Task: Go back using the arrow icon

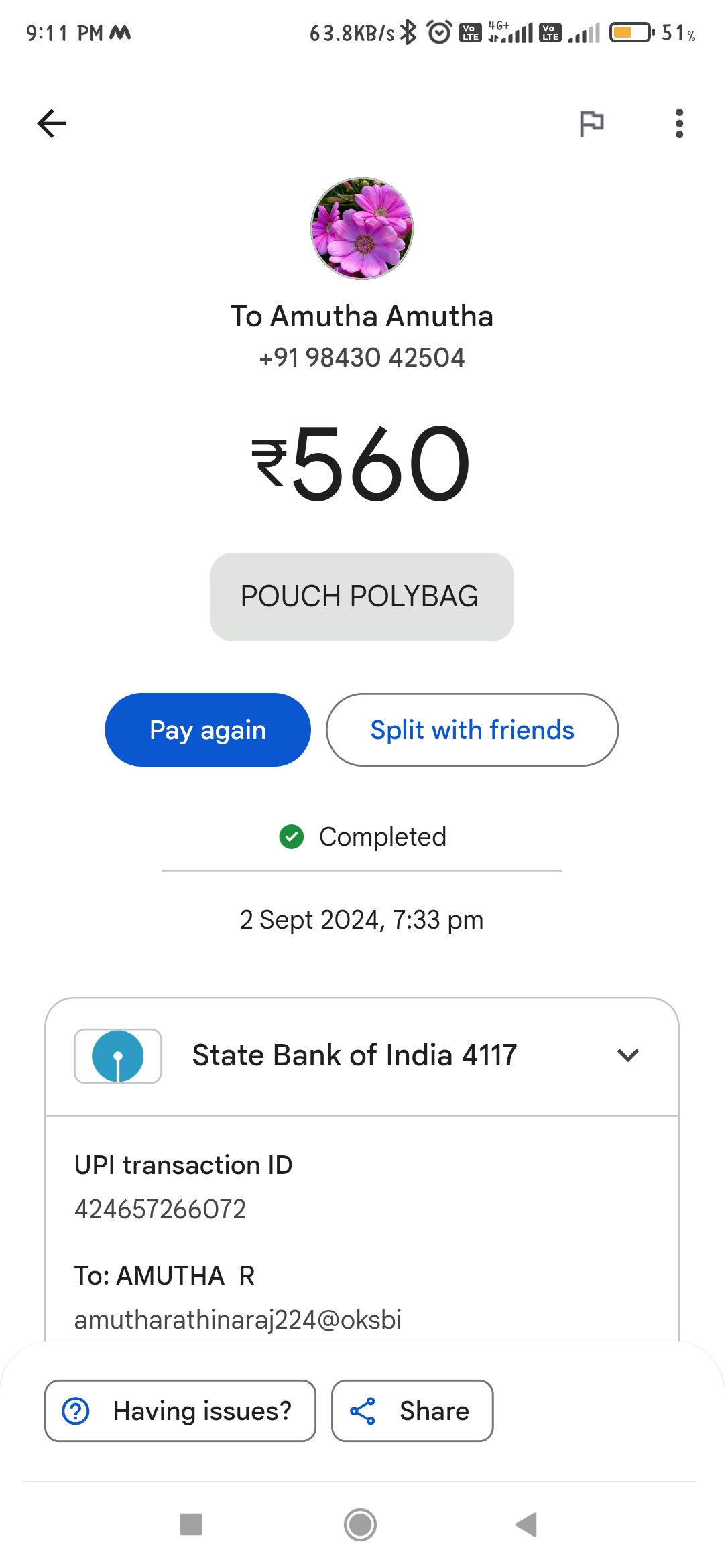Action: tap(52, 123)
